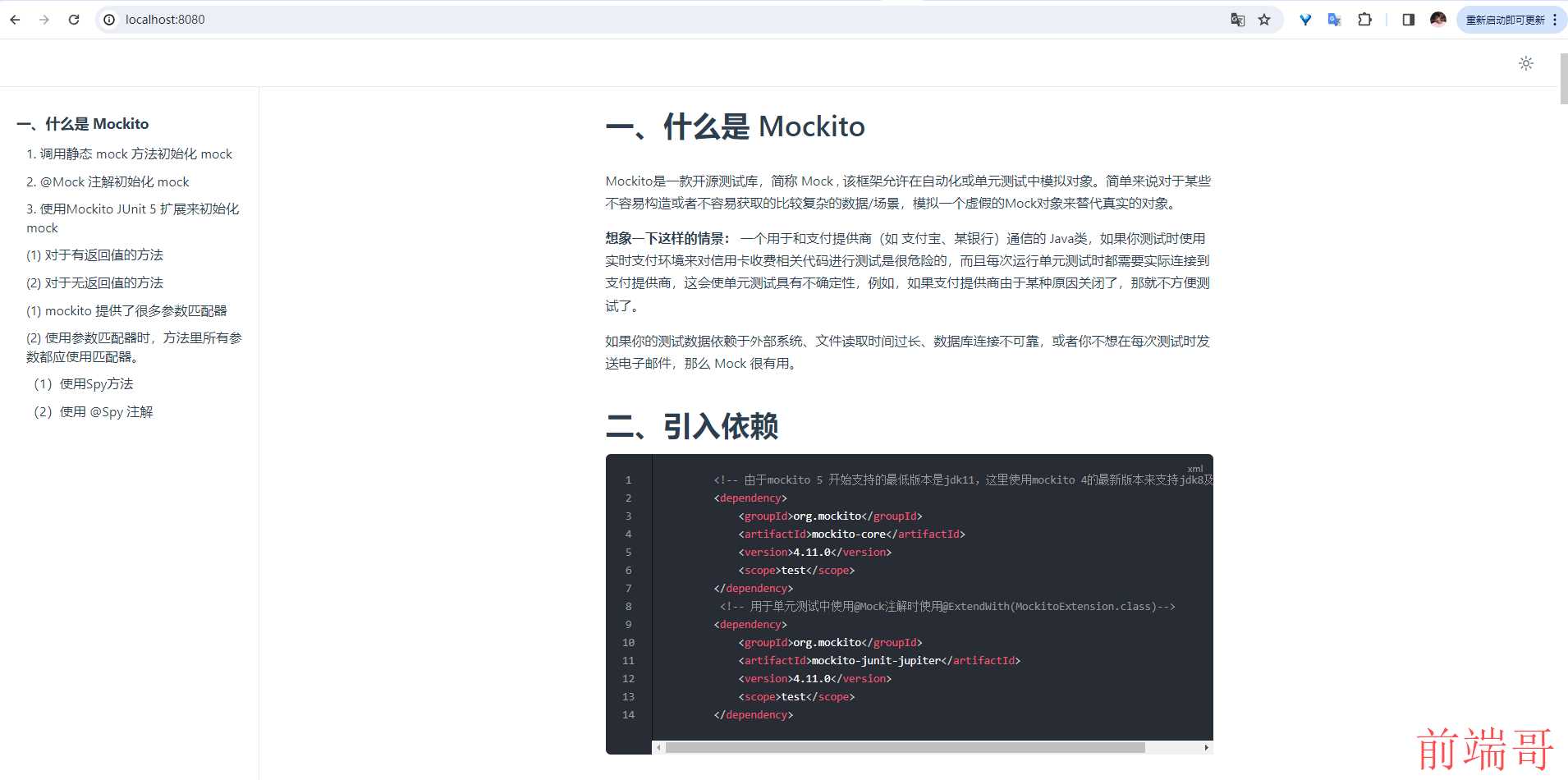Image resolution: width=1568 pixels, height=780 pixels.
Task: Click mockito-core artifactId code line
Action: pos(851,534)
